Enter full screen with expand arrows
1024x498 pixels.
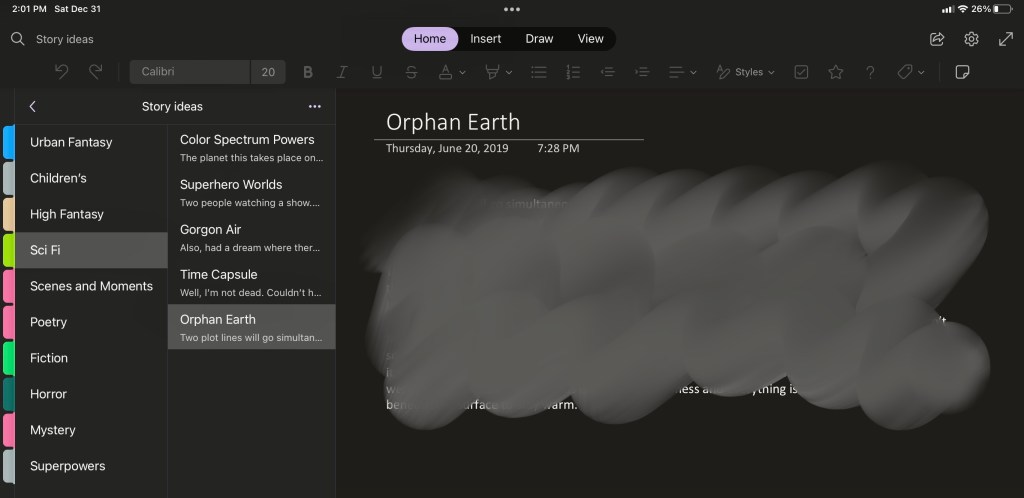point(1006,39)
